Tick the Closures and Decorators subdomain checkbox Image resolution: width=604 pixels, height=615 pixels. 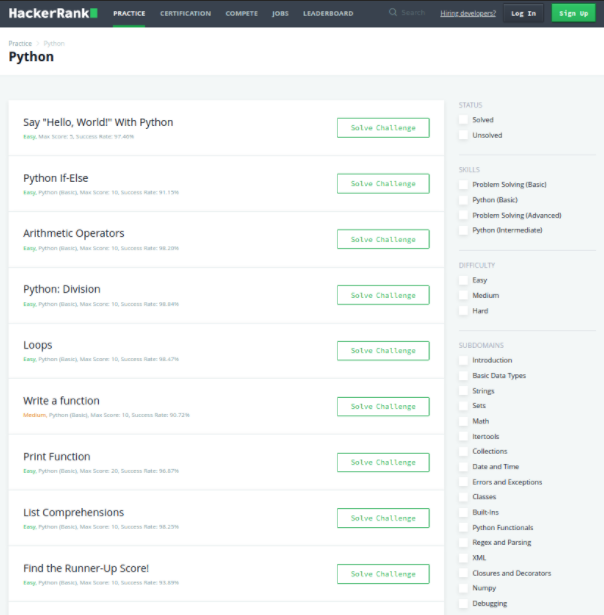[464, 573]
